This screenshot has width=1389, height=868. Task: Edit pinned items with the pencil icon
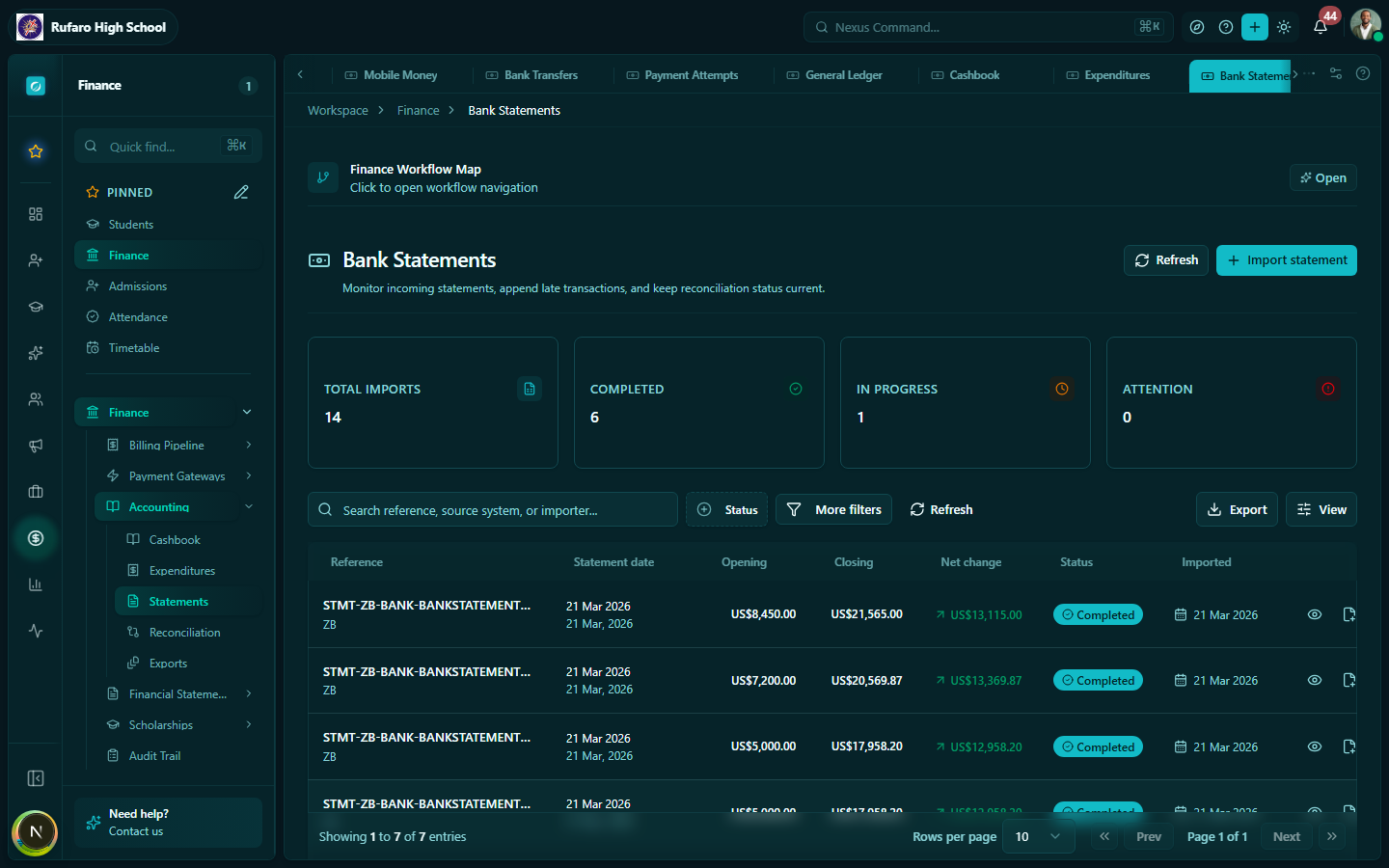pyautogui.click(x=241, y=192)
